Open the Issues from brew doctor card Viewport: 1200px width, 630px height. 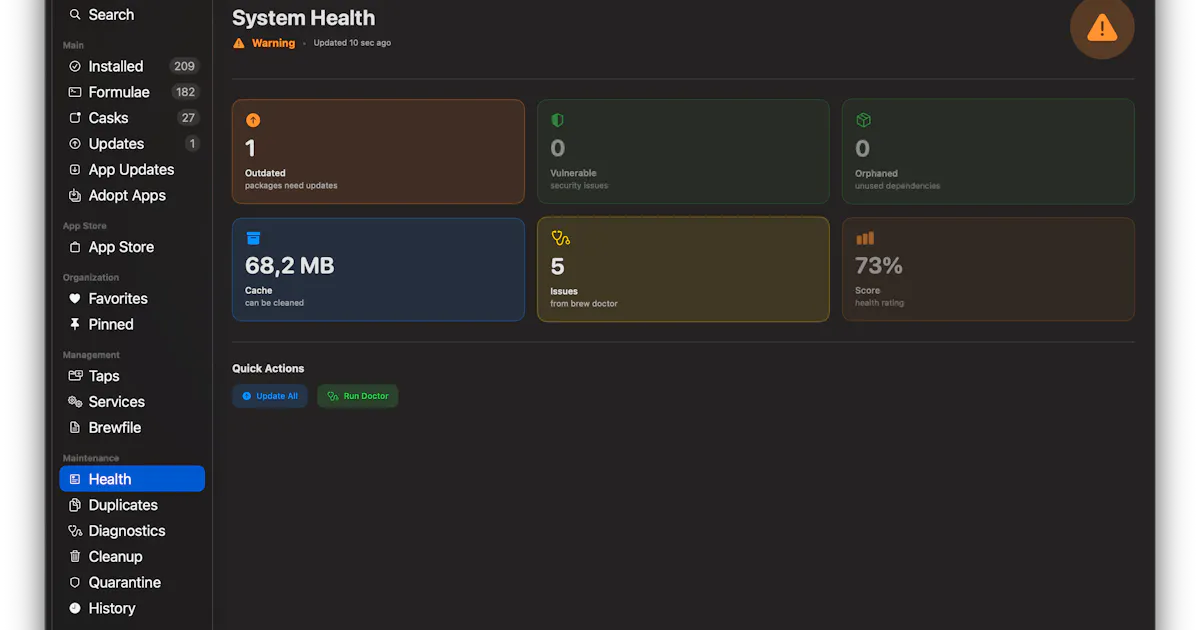683,269
